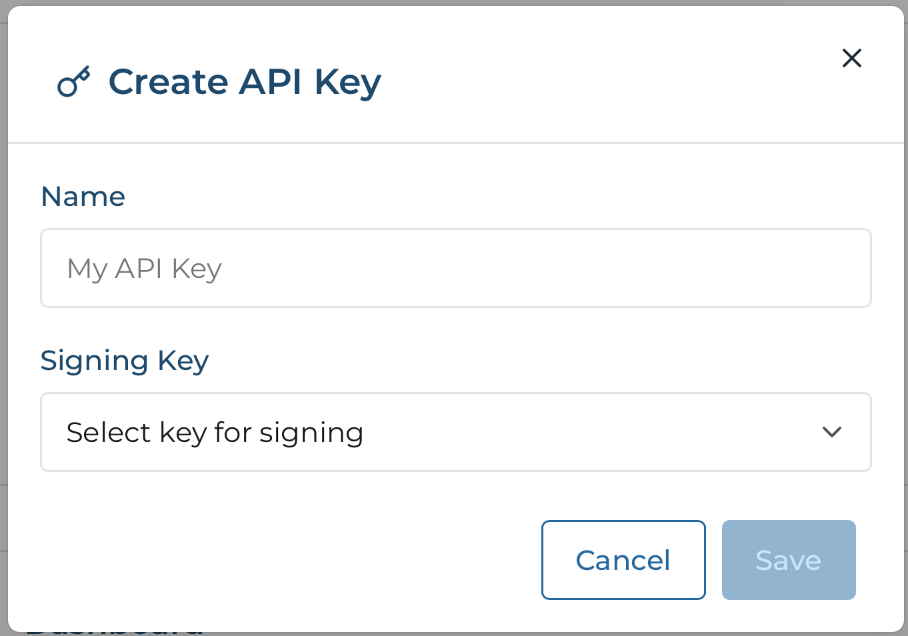
Task: Click inside the API key name input
Action: tap(456, 268)
